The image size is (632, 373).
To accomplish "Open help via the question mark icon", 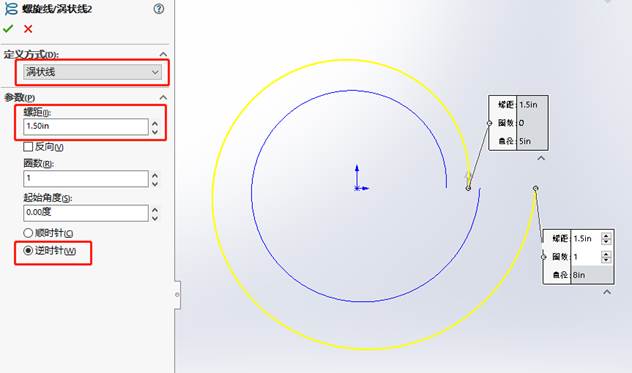I will (x=159, y=8).
